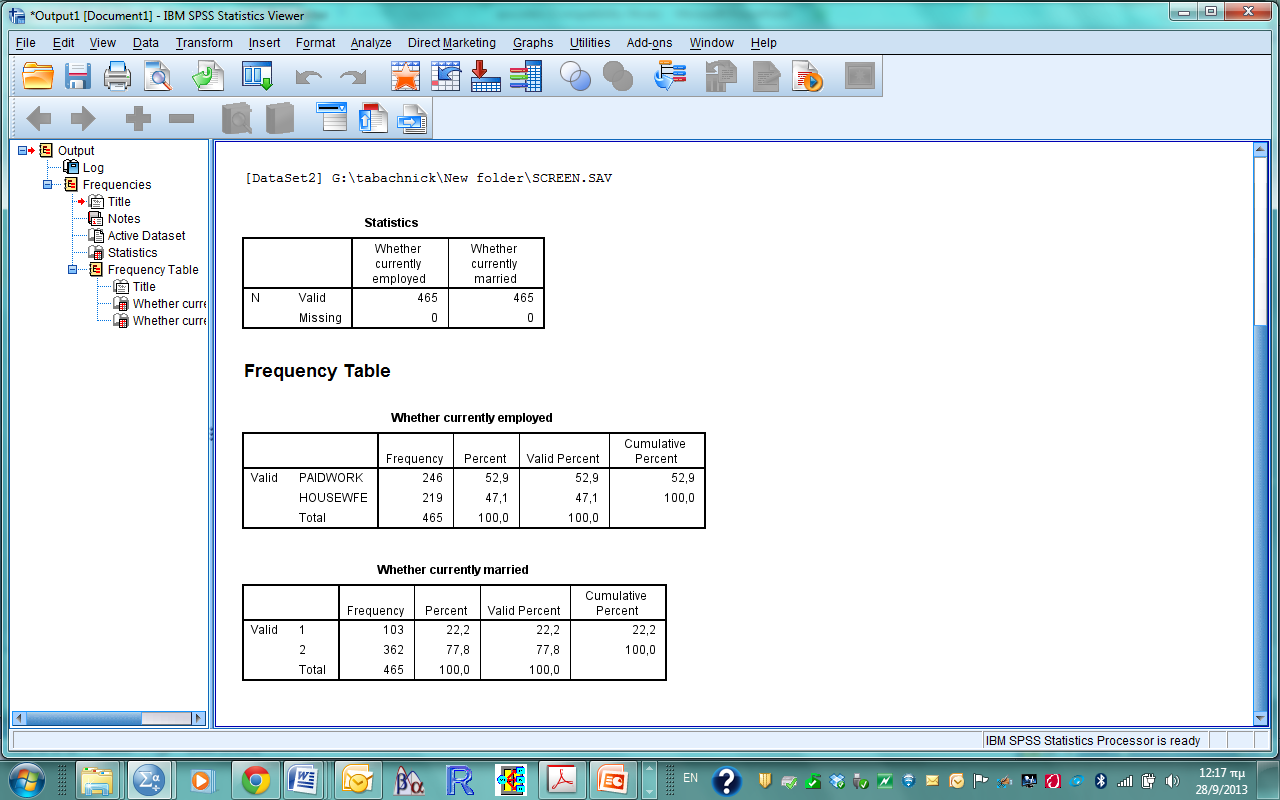This screenshot has height=800, width=1280.
Task: Click the Run Script icon with orange play
Action: click(807, 76)
